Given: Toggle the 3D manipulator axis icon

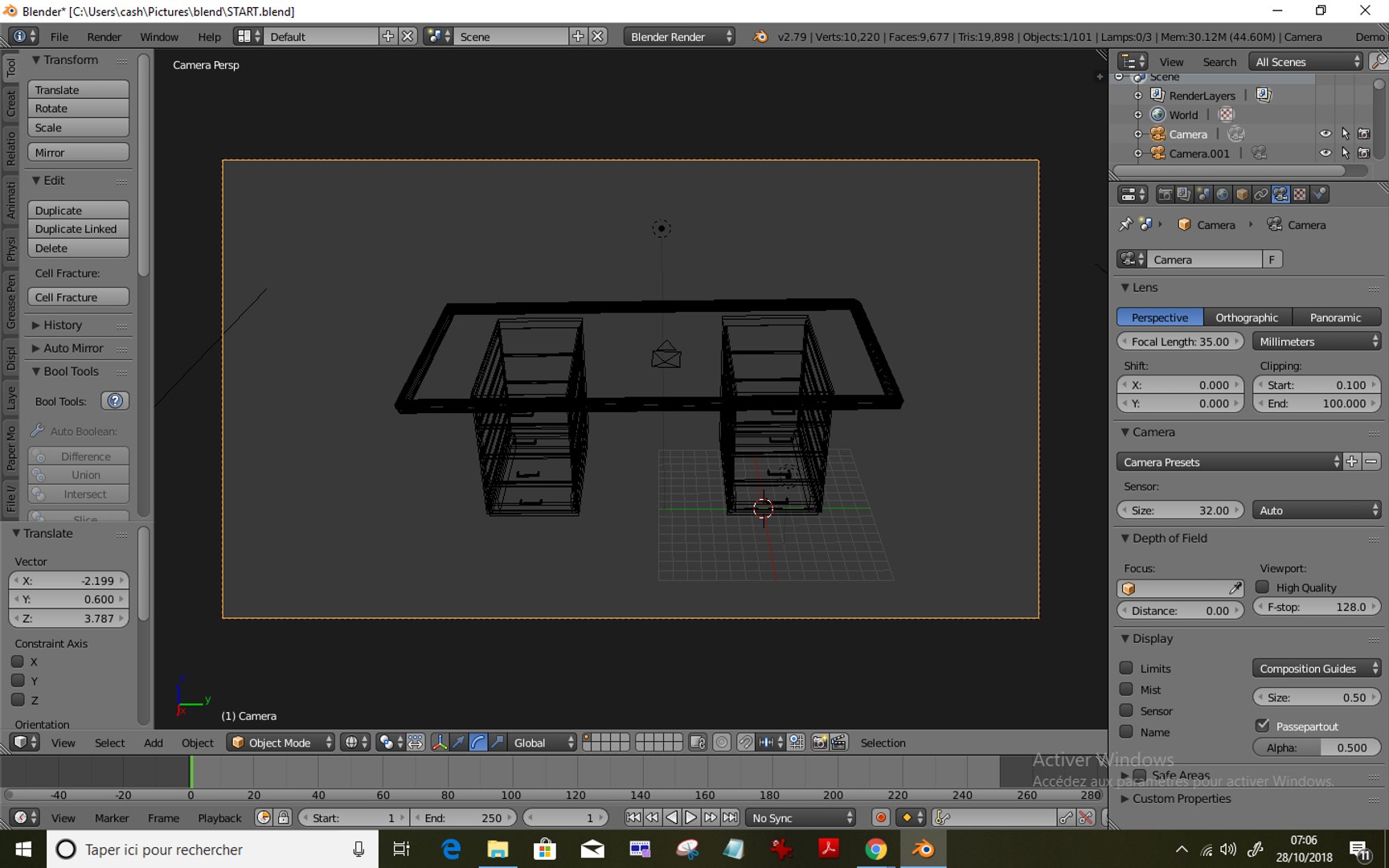Looking at the screenshot, I should [x=439, y=743].
